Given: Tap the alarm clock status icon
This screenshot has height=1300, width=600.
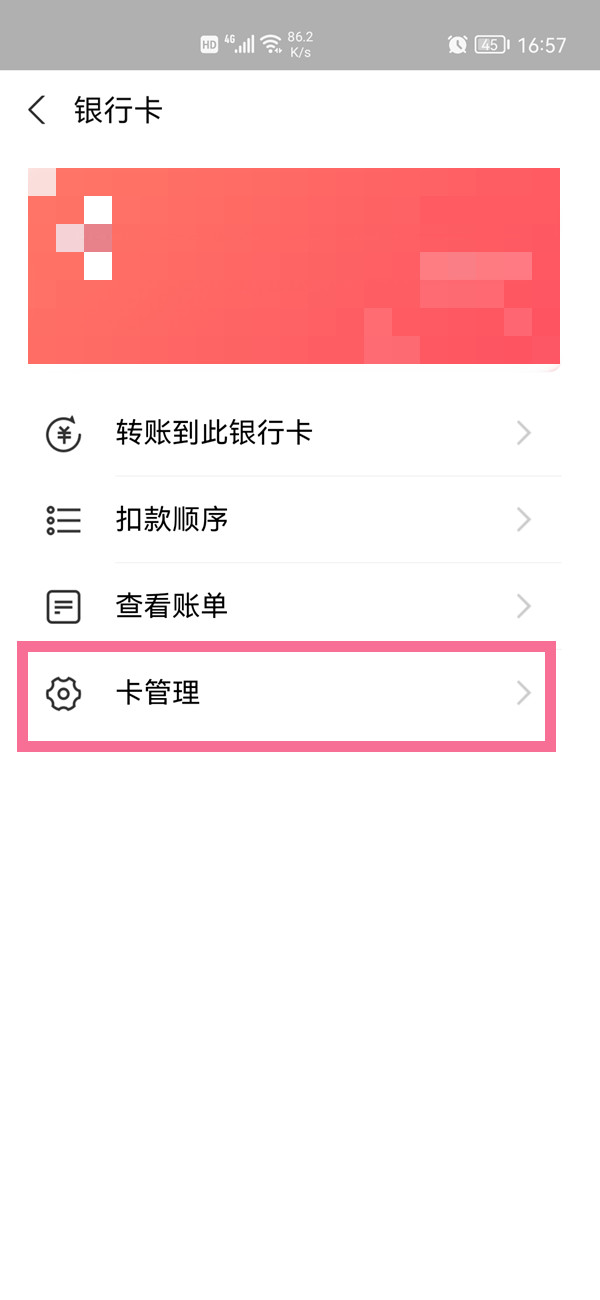Looking at the screenshot, I should tap(457, 45).
